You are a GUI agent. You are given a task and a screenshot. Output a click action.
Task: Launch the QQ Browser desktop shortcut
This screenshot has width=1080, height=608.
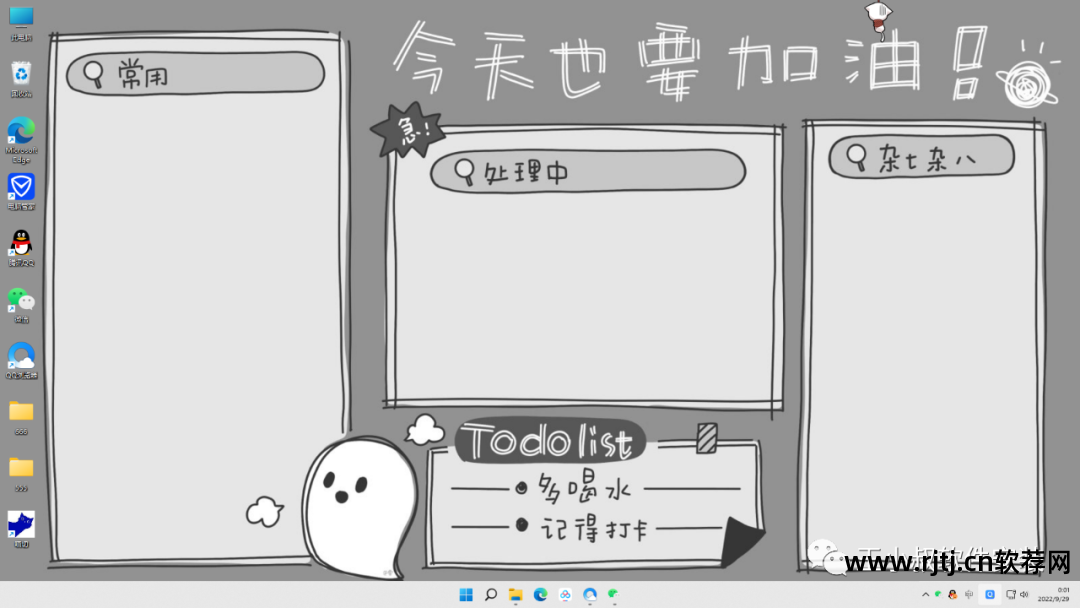coord(21,361)
